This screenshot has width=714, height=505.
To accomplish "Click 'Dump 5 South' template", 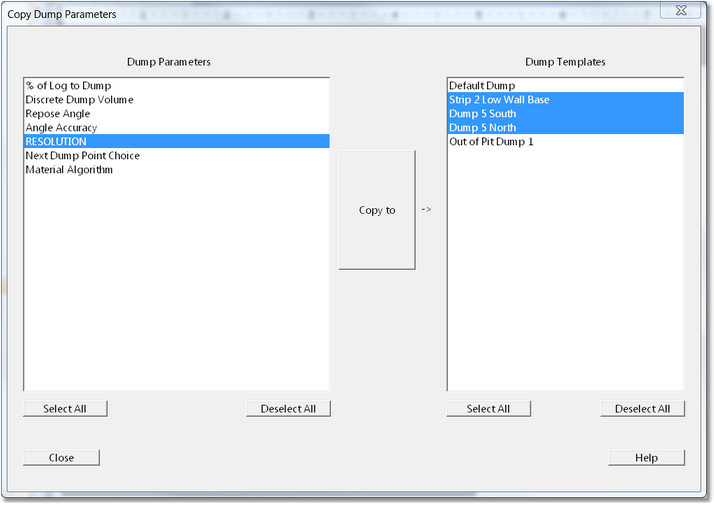I will pos(565,114).
